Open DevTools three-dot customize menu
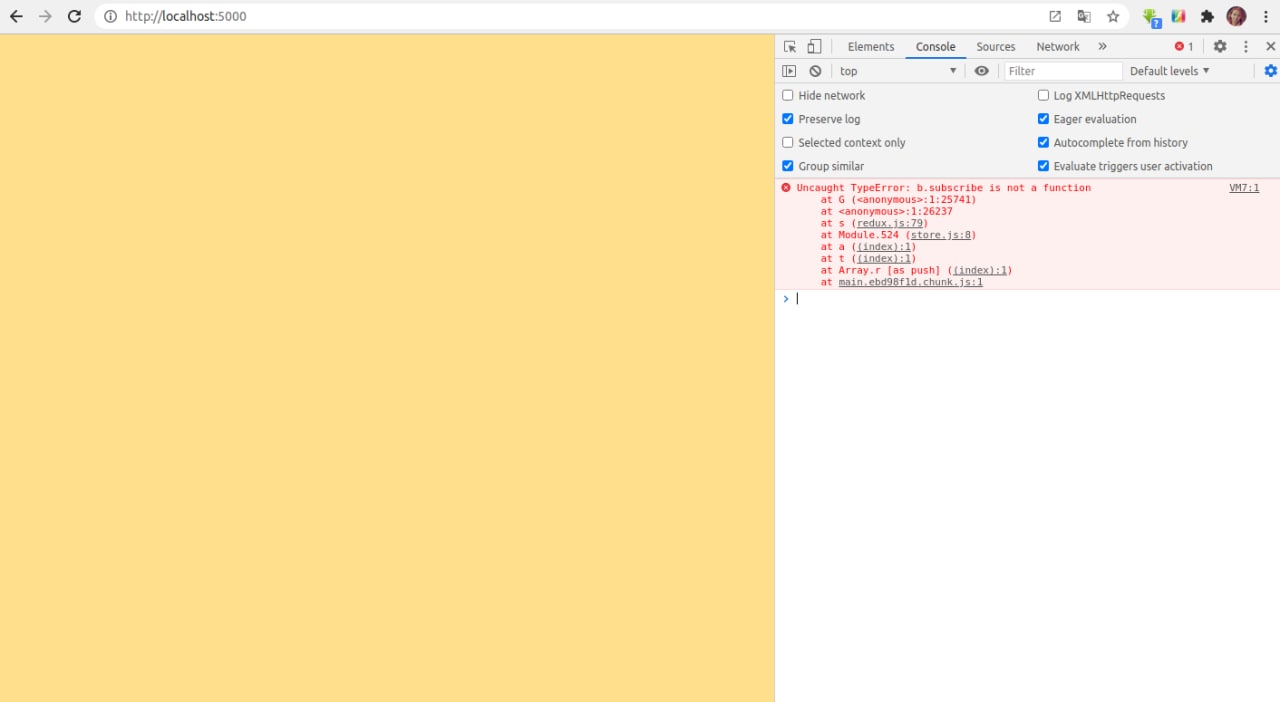The width and height of the screenshot is (1280, 702). pos(1246,47)
